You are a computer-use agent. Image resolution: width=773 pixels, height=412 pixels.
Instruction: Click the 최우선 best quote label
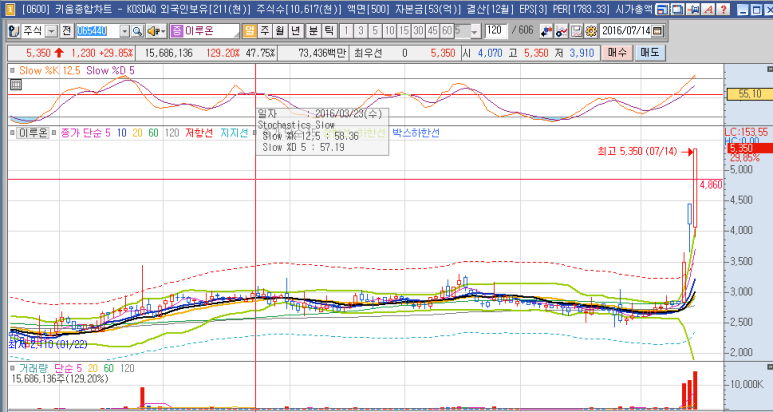[x=368, y=53]
